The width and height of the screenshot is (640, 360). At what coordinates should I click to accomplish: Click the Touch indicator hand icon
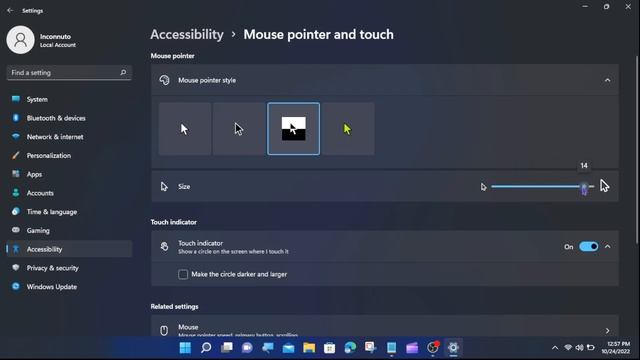[164, 247]
